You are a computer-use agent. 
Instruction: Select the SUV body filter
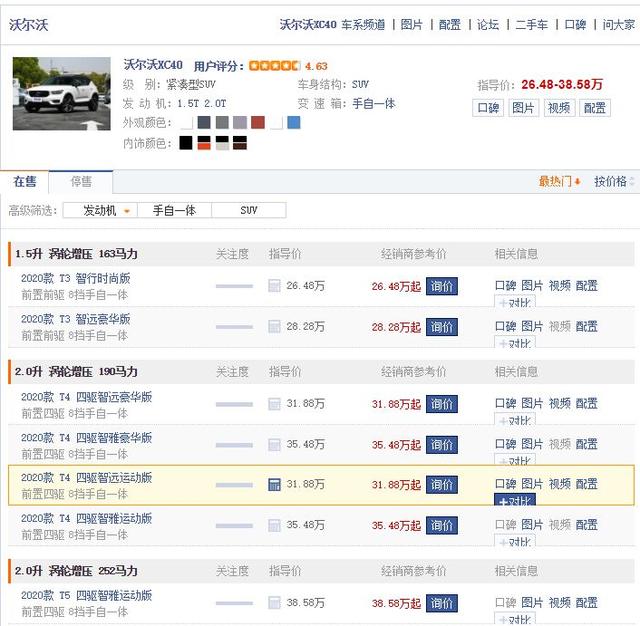[249, 211]
